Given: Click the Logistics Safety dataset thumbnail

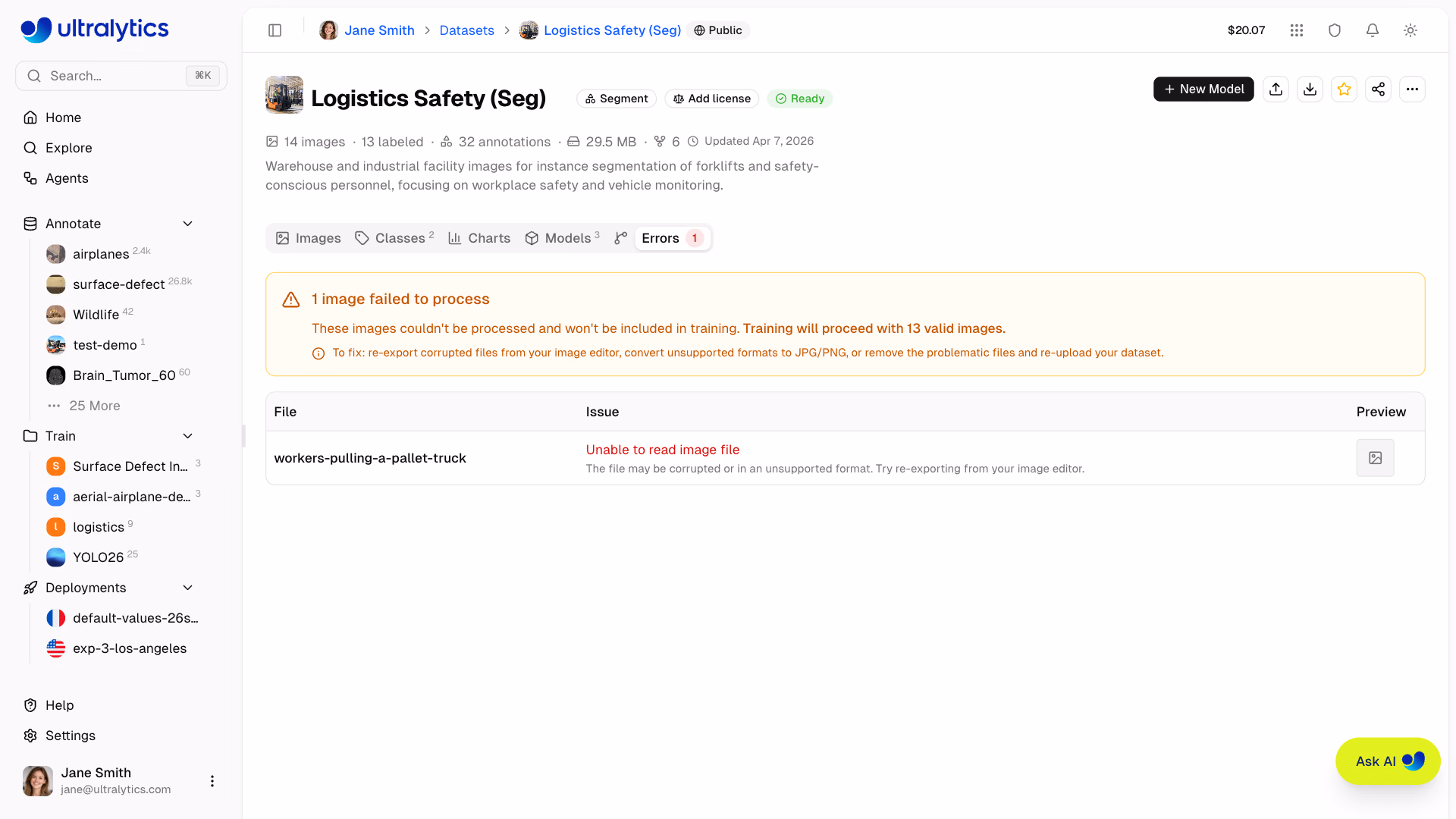Looking at the screenshot, I should 284,95.
